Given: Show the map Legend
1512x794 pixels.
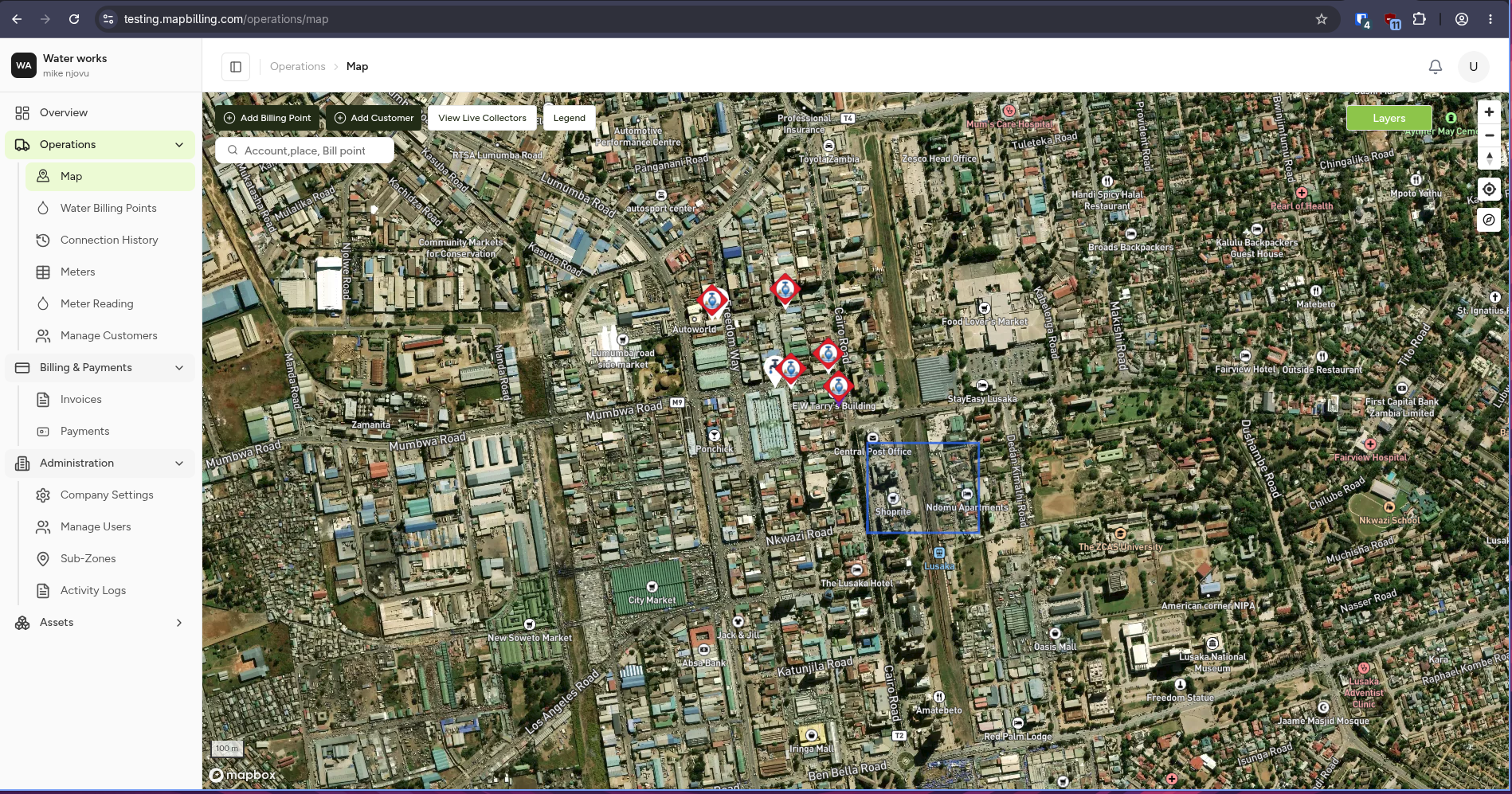Looking at the screenshot, I should pyautogui.click(x=570, y=118).
